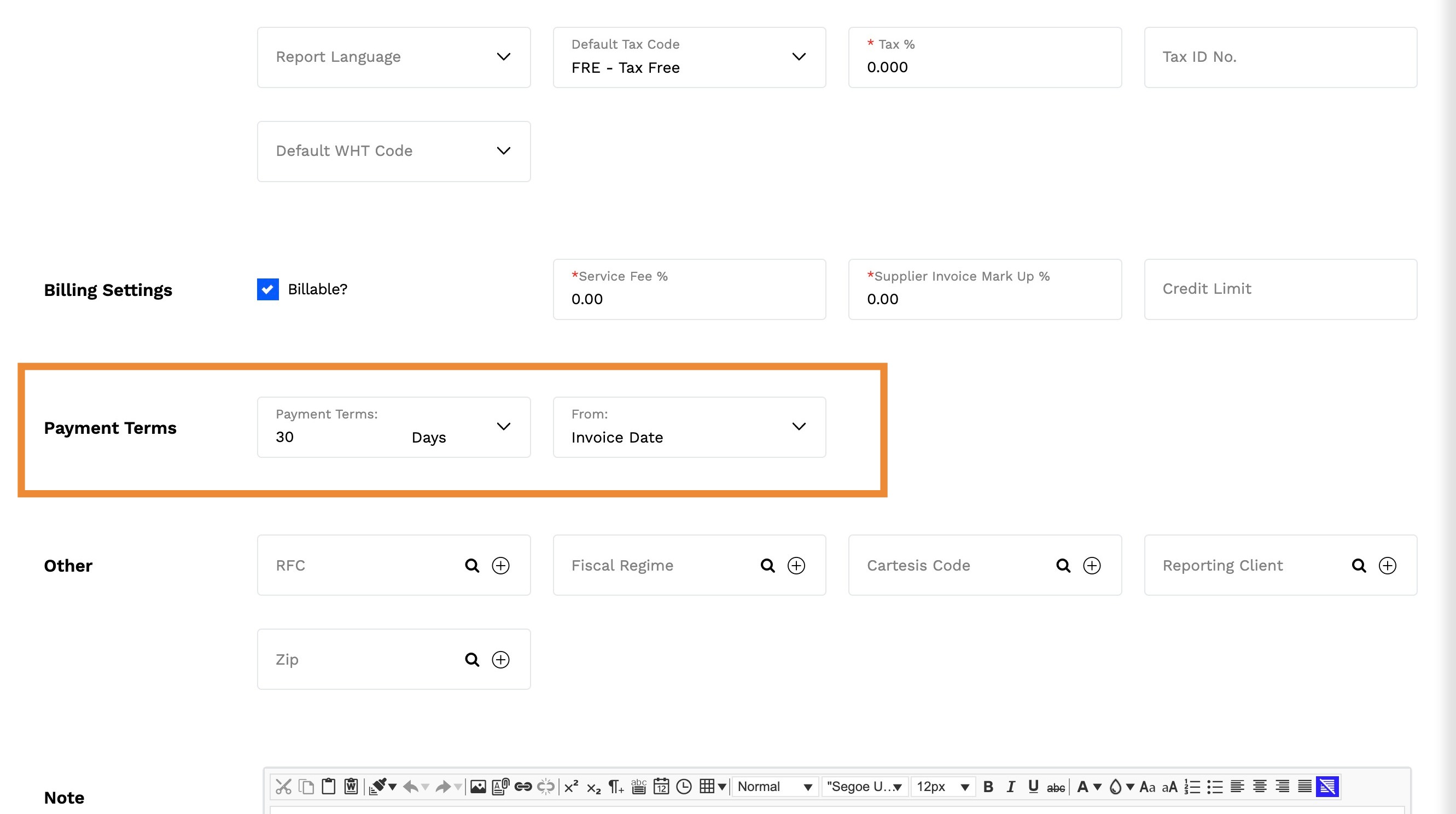Image resolution: width=1456 pixels, height=814 pixels.
Task: Expand the format stripper dropdown arrow
Action: (393, 787)
